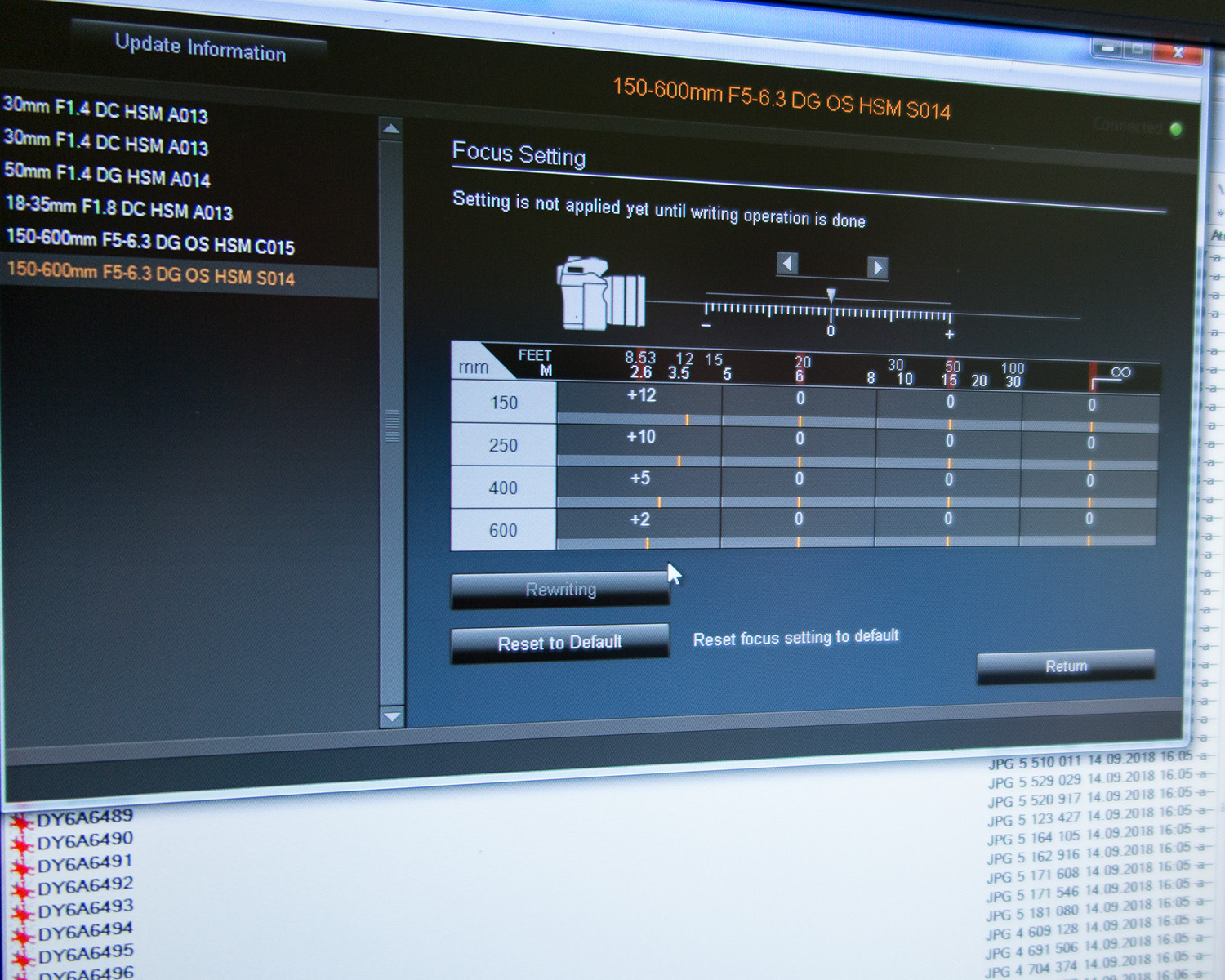Viewport: 1225px width, 980px height.
Task: Select the 150-600mm DG OS HSM C015 lens
Action: coord(150,242)
